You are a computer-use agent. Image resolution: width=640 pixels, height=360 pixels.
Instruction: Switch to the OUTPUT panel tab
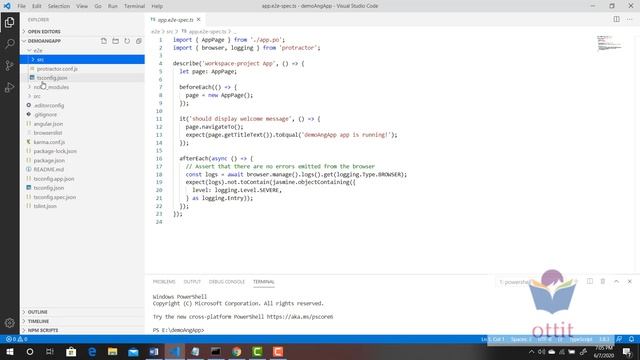[x=192, y=282]
